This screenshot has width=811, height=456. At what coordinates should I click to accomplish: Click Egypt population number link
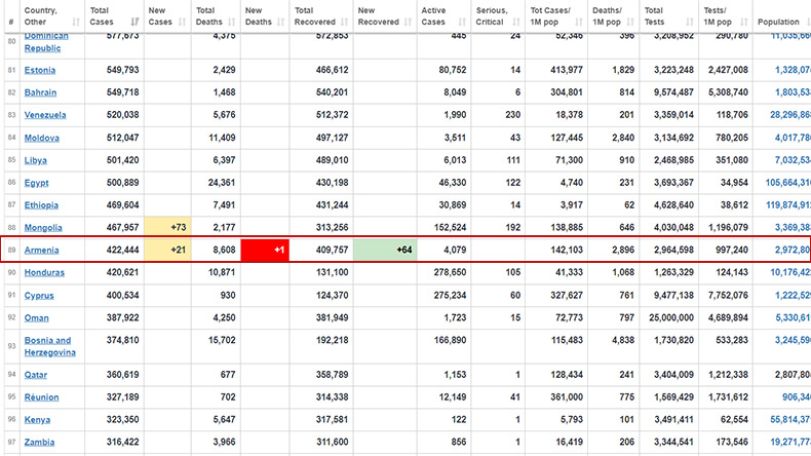click(x=788, y=183)
